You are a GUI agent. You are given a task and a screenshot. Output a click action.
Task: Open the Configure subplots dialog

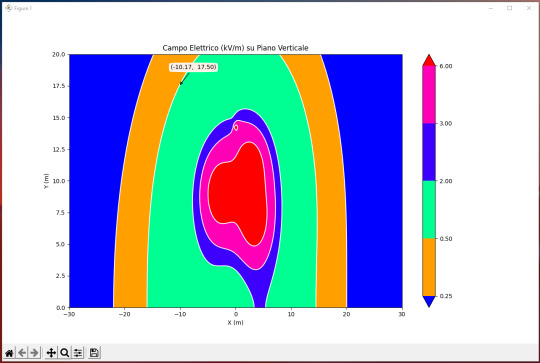[78, 353]
